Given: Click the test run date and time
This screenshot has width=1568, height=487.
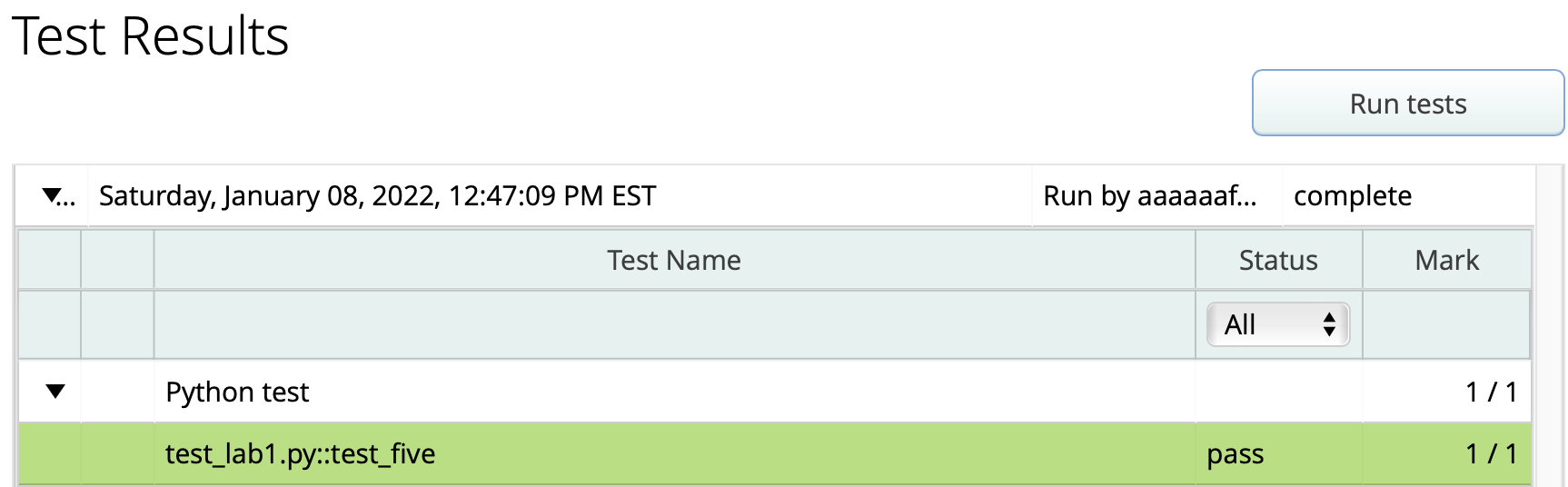Looking at the screenshot, I should point(377,196).
